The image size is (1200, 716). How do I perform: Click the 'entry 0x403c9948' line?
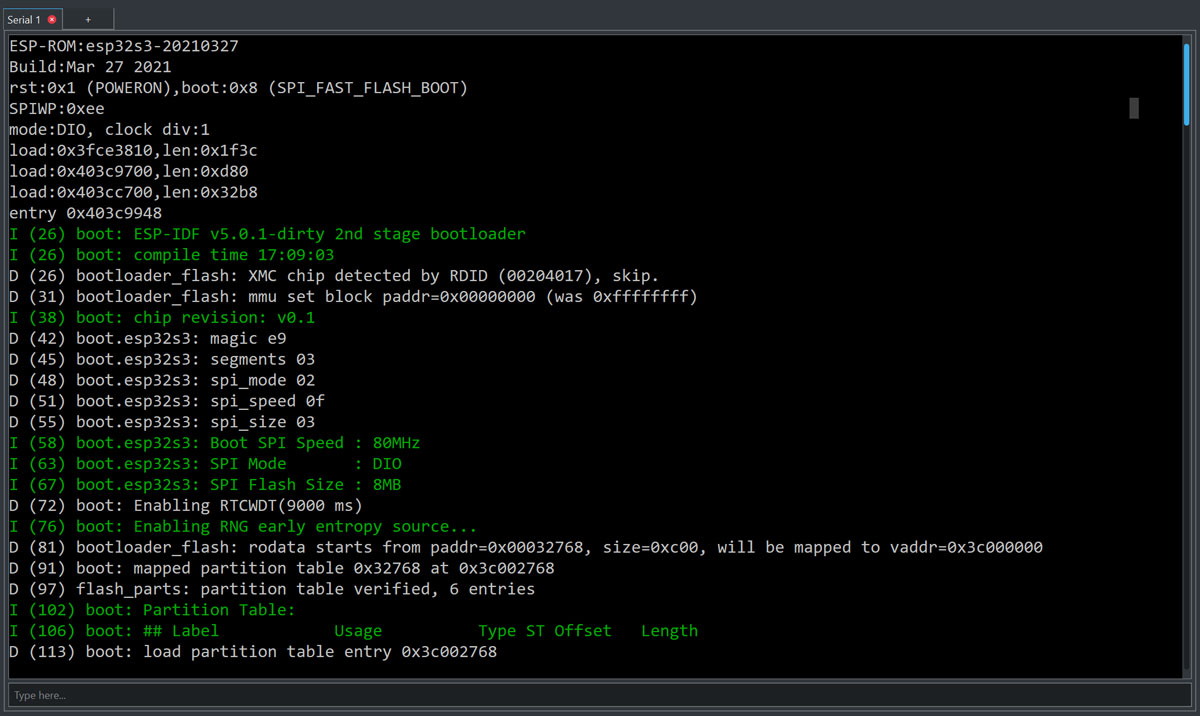point(85,213)
